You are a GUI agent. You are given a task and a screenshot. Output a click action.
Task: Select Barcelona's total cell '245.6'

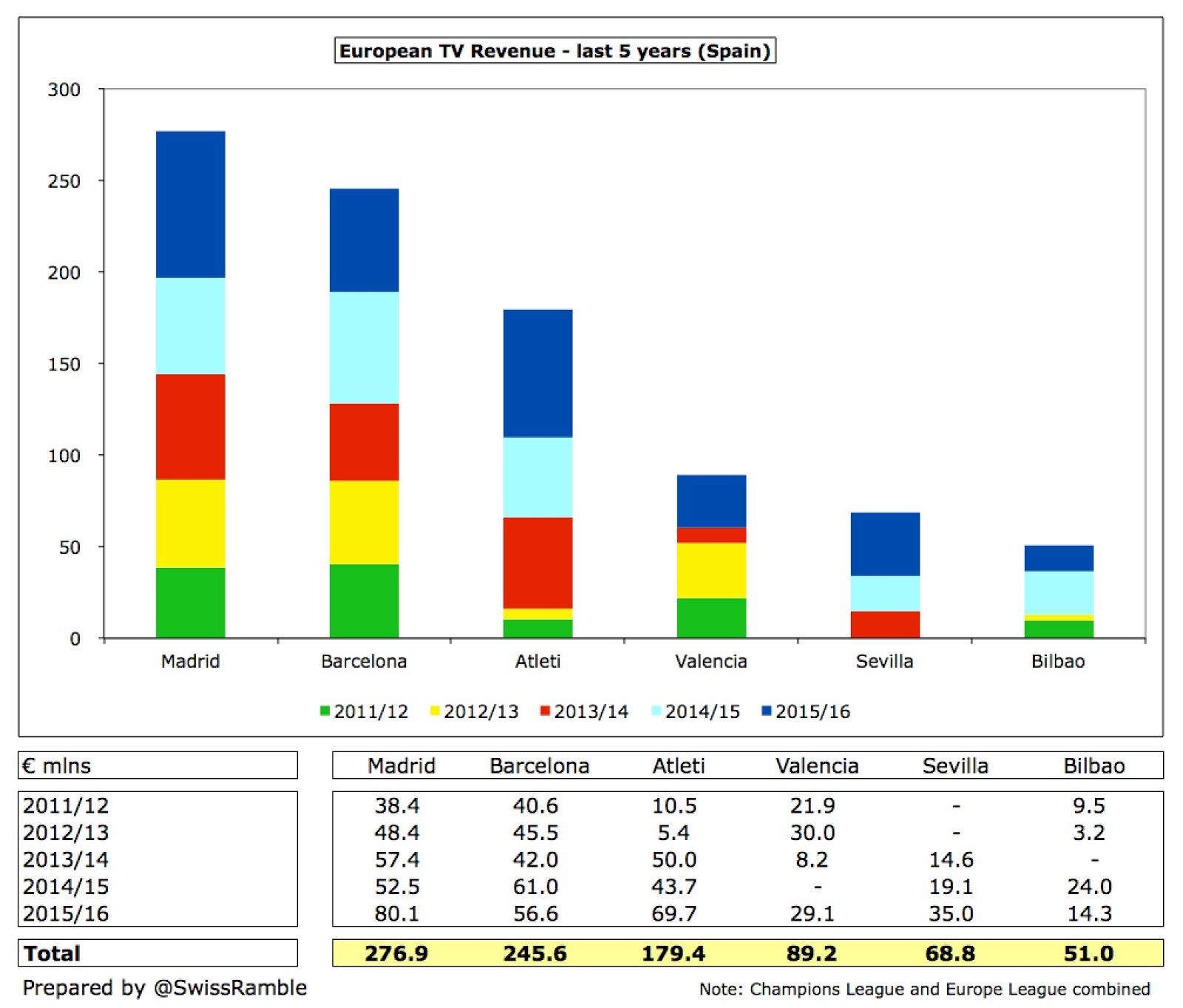535,953
